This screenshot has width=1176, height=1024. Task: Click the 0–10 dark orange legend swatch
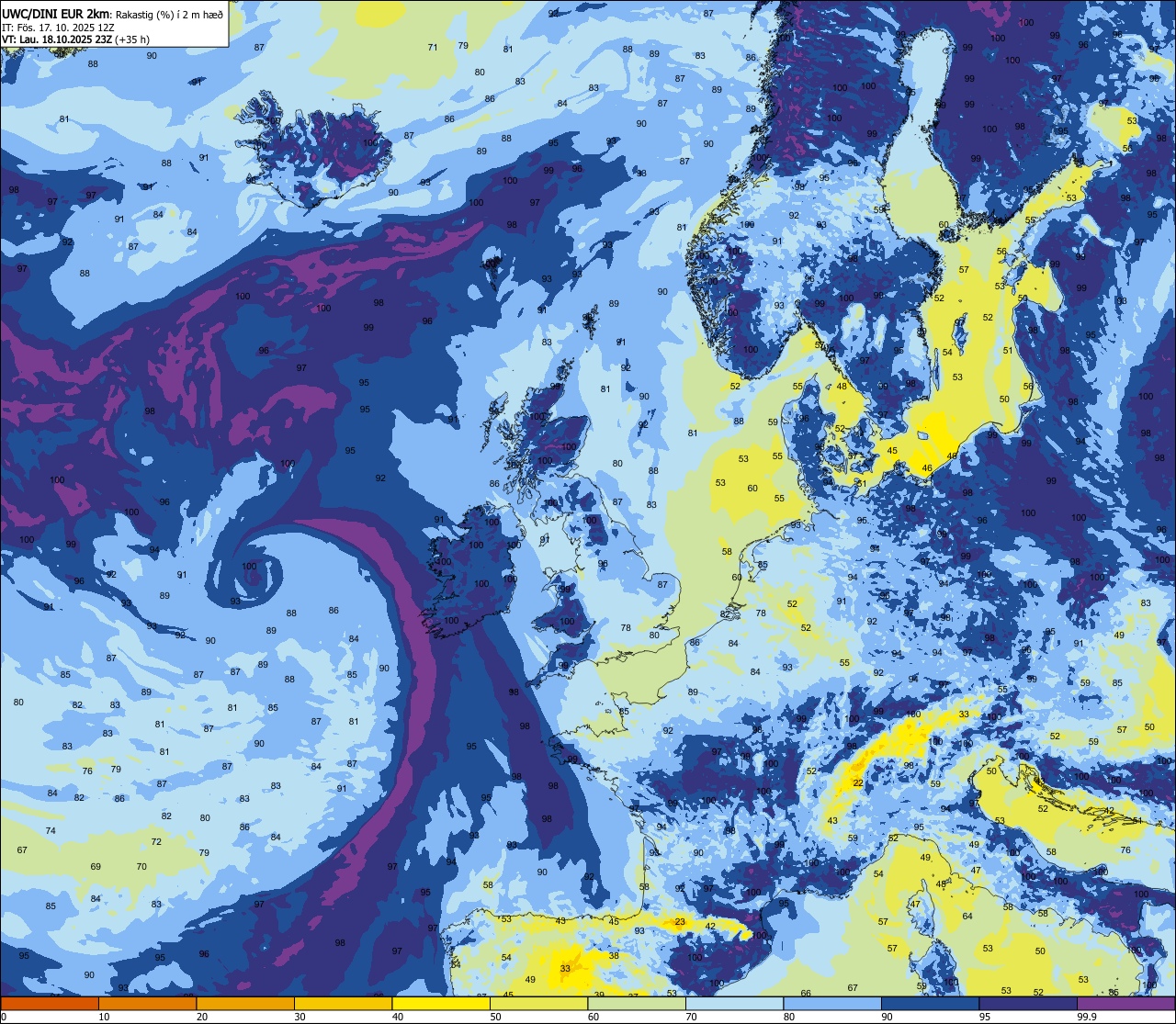click(x=50, y=1004)
